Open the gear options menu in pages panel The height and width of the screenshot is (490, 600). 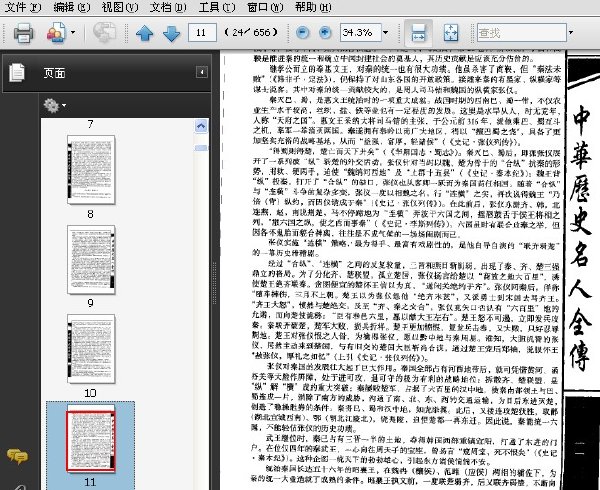[54, 105]
